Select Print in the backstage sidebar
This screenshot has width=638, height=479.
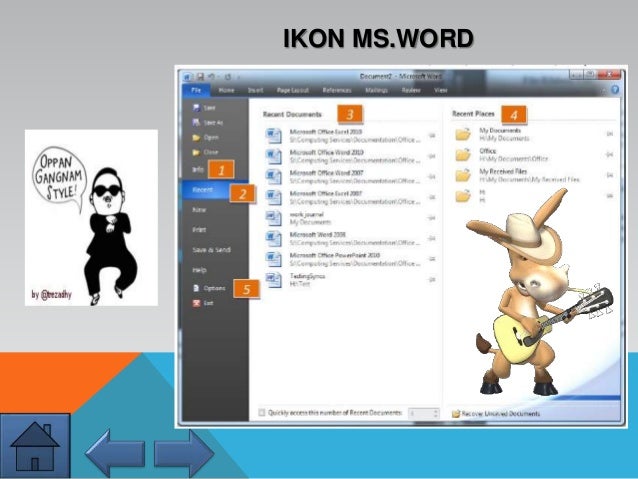[199, 230]
